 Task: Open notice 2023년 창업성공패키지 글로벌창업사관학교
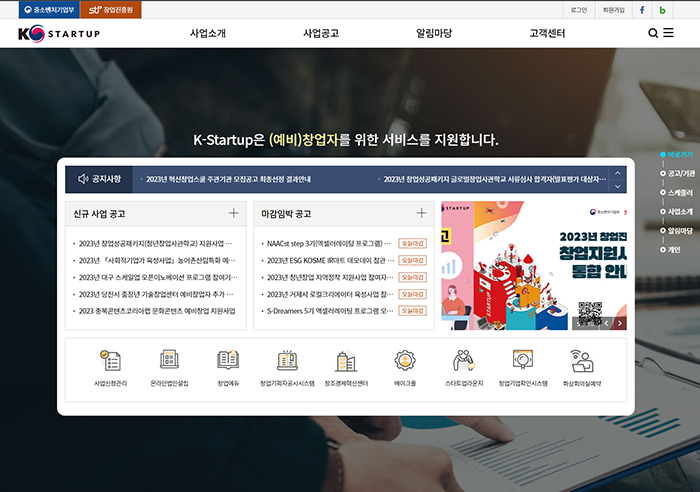495,179
